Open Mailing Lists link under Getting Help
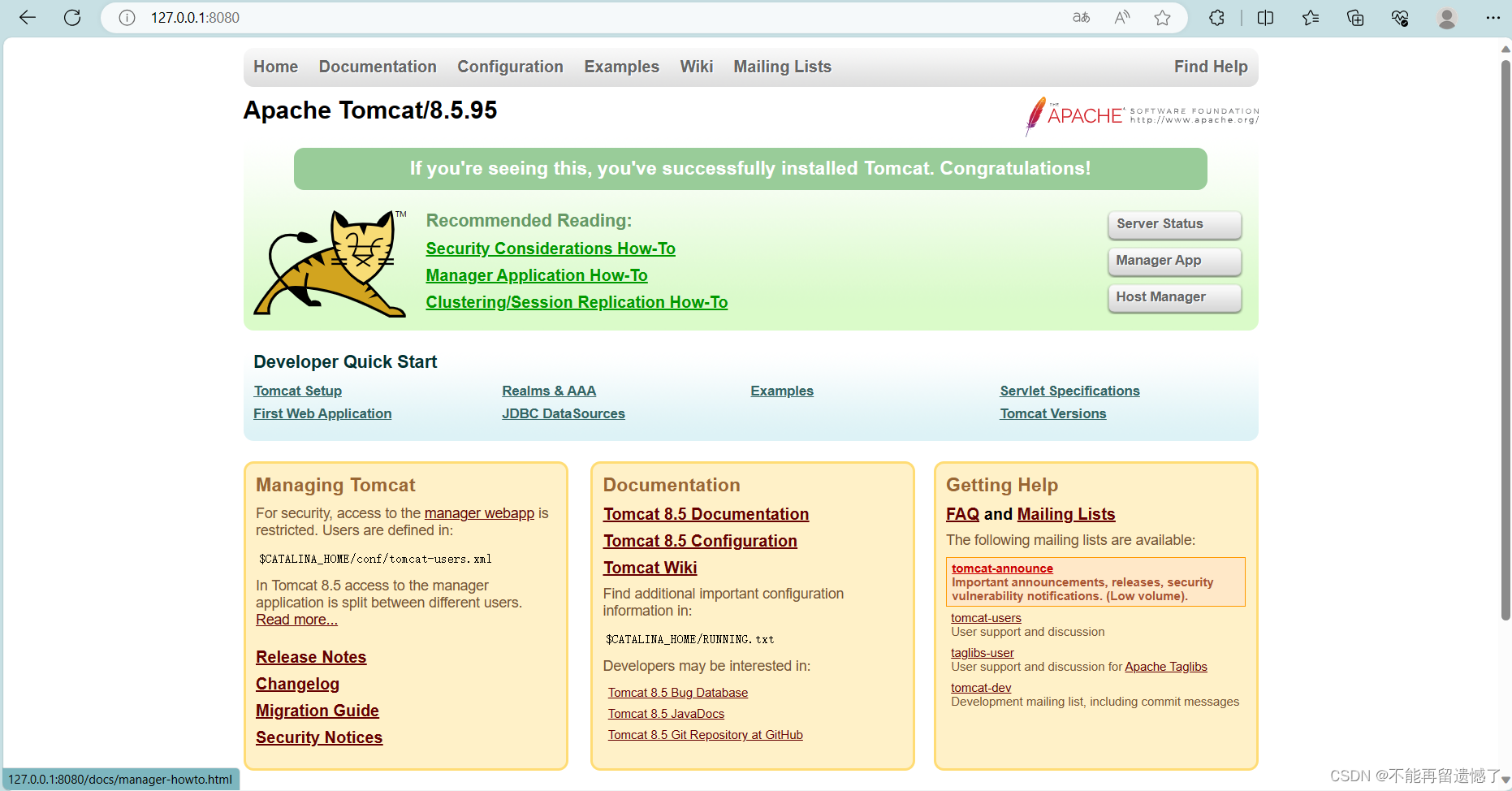The width and height of the screenshot is (1512, 791). (1066, 514)
